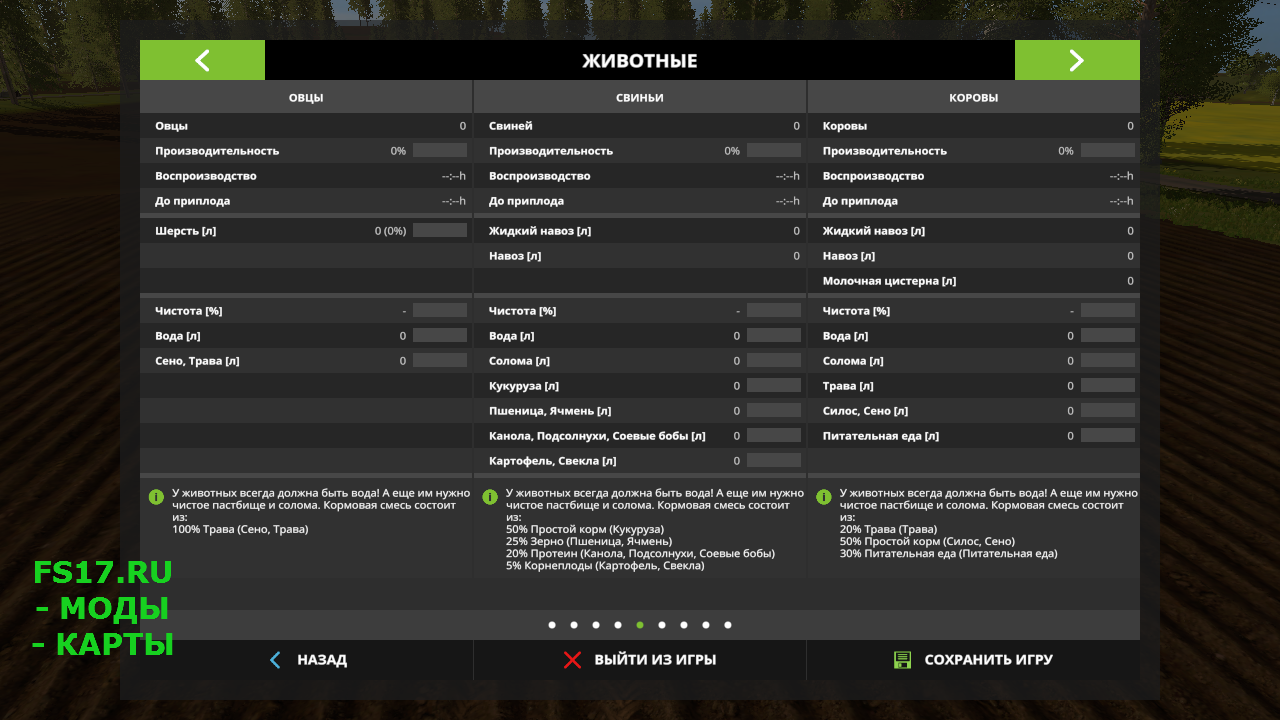Select the fourth page indicator dot
Image resolution: width=1280 pixels, height=720 pixels.
618,625
